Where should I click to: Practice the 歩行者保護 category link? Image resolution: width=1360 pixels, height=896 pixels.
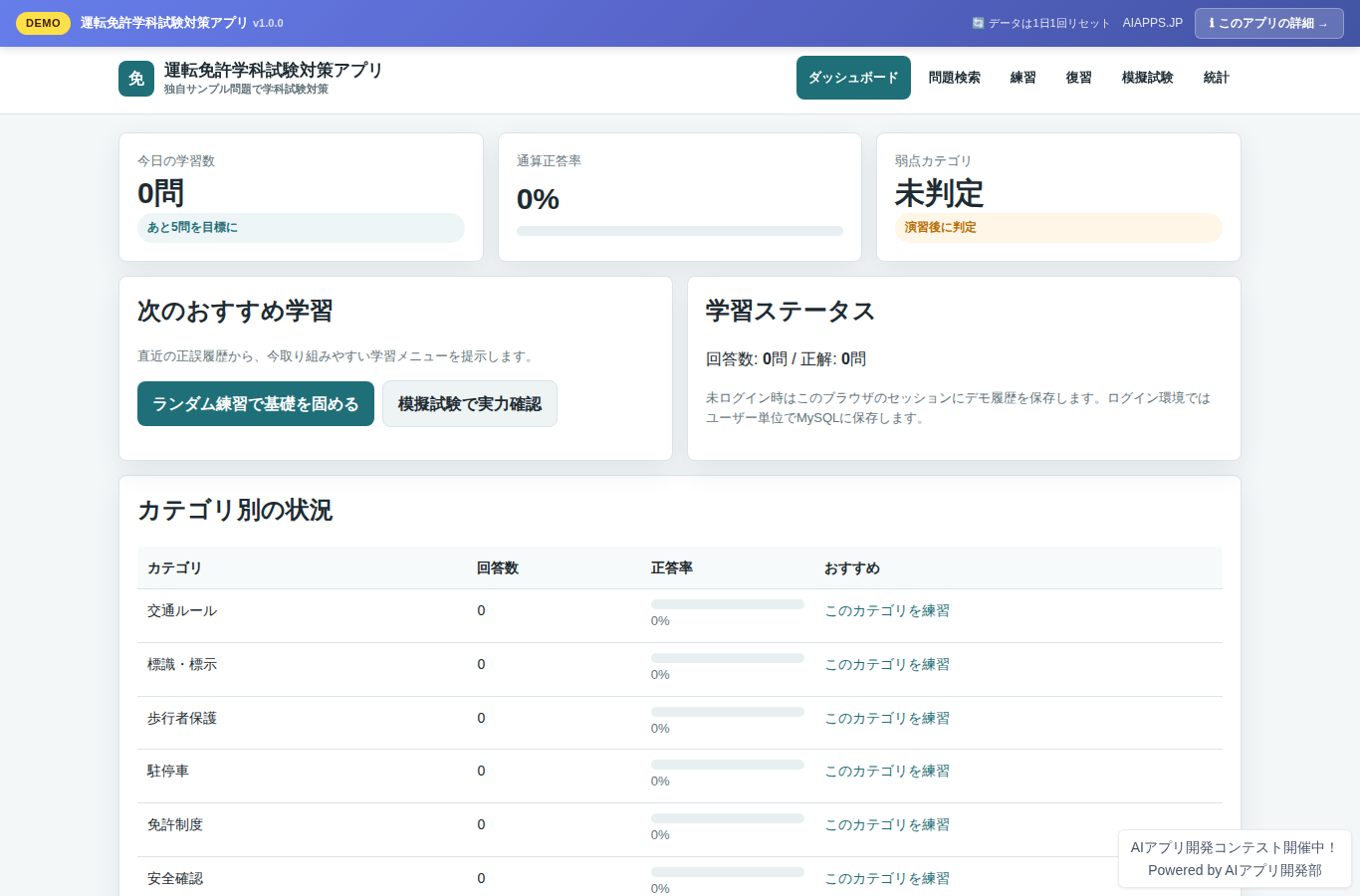(x=887, y=718)
